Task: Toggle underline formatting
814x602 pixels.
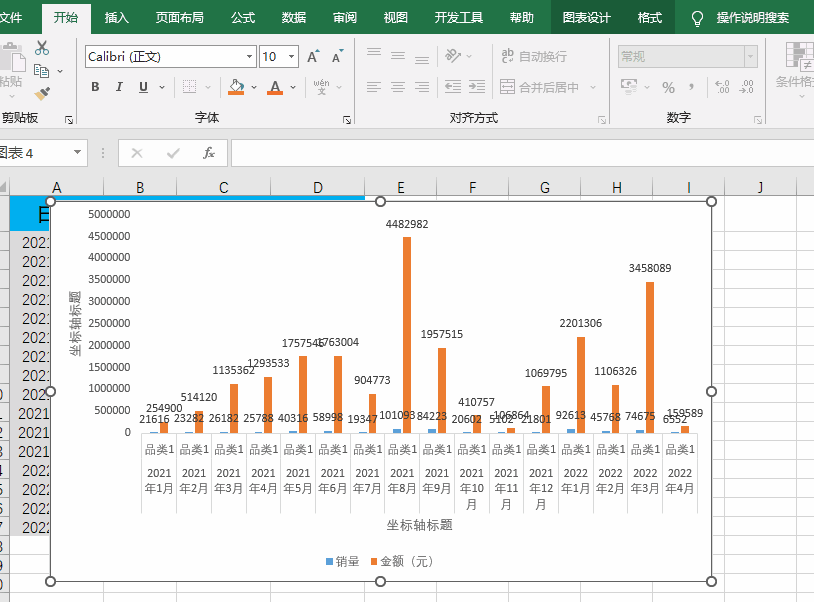Action: (143, 87)
